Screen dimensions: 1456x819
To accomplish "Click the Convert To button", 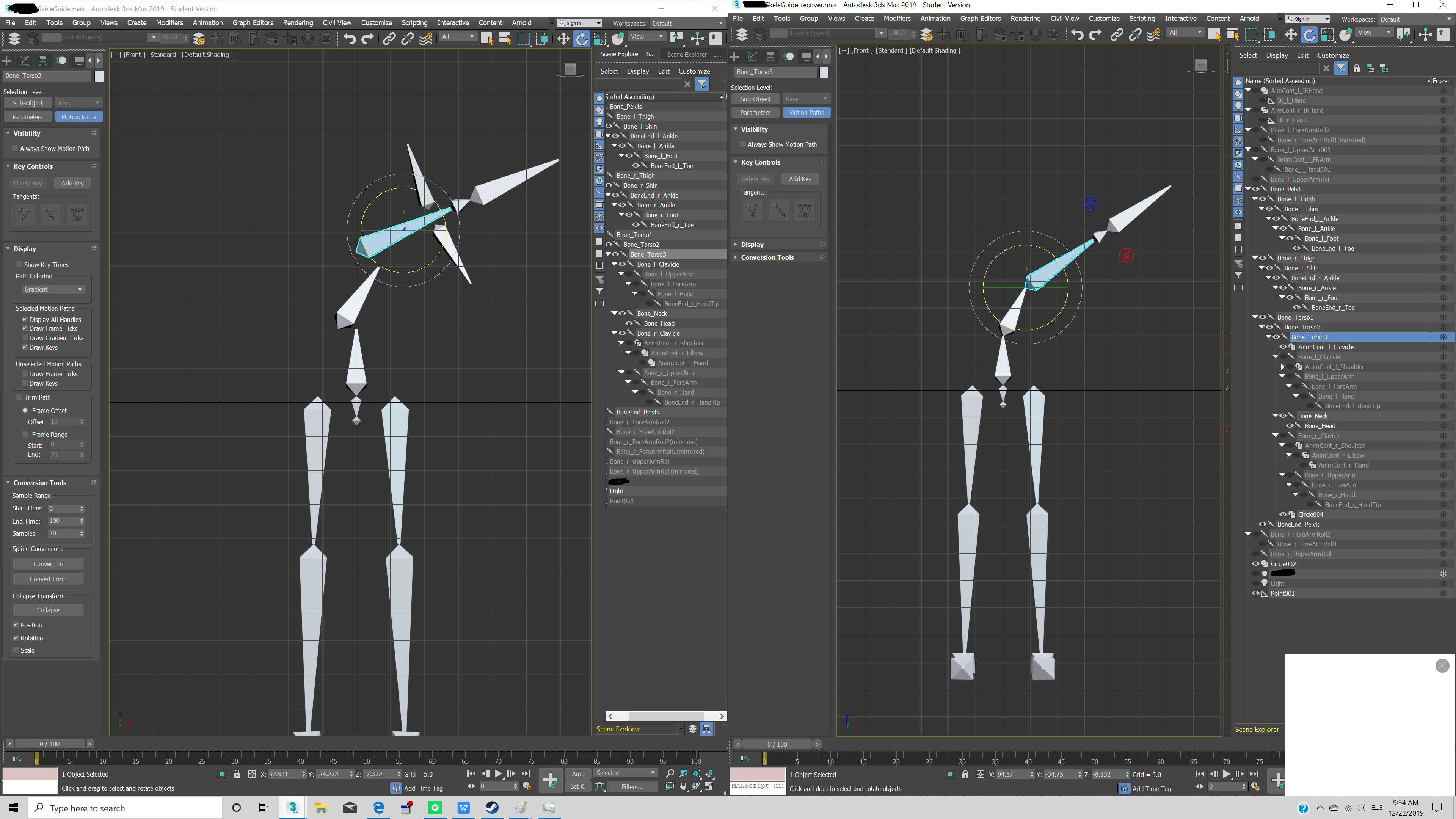I will pos(48,563).
